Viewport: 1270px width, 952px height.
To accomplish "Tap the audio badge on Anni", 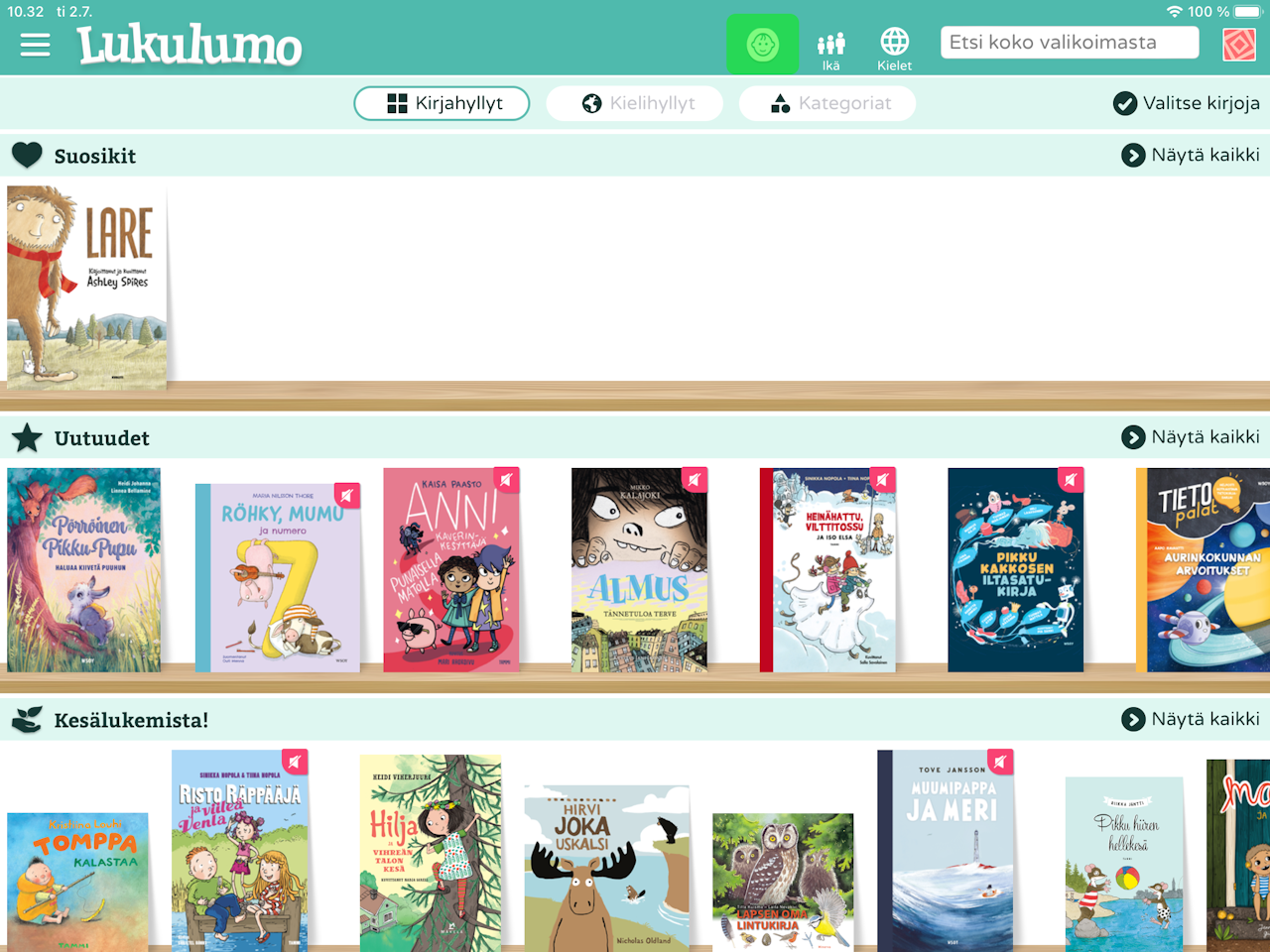I will point(506,480).
